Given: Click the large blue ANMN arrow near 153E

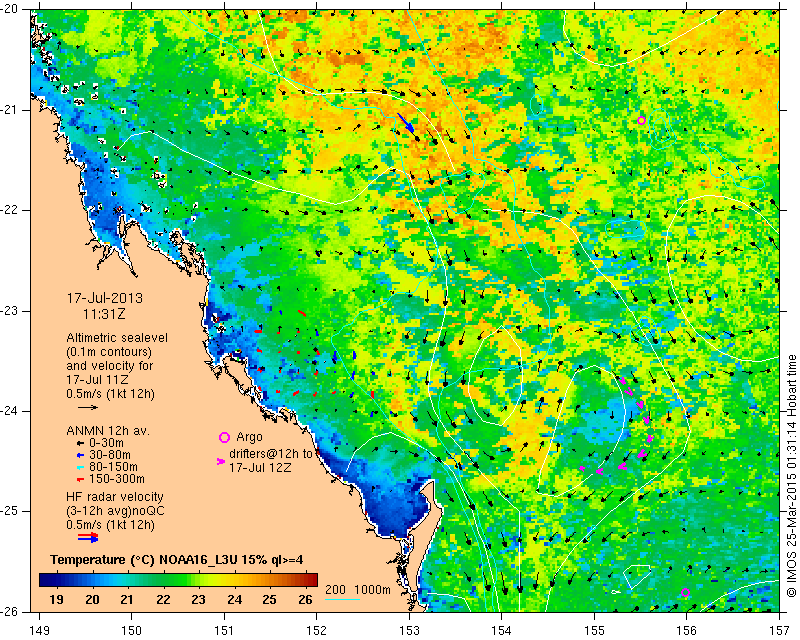Looking at the screenshot, I should [406, 122].
